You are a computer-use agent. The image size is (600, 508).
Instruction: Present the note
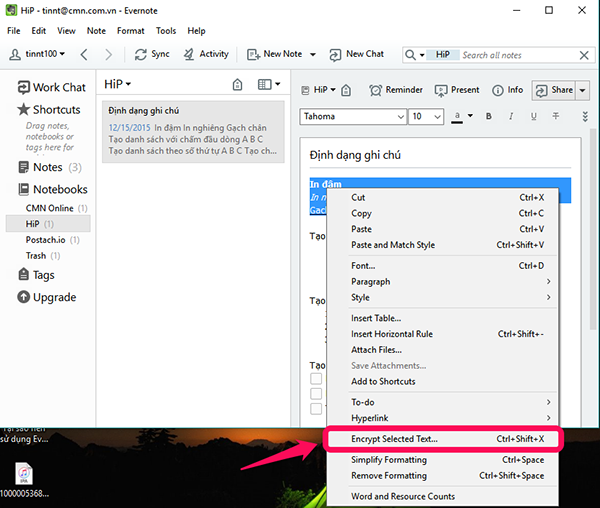click(457, 90)
